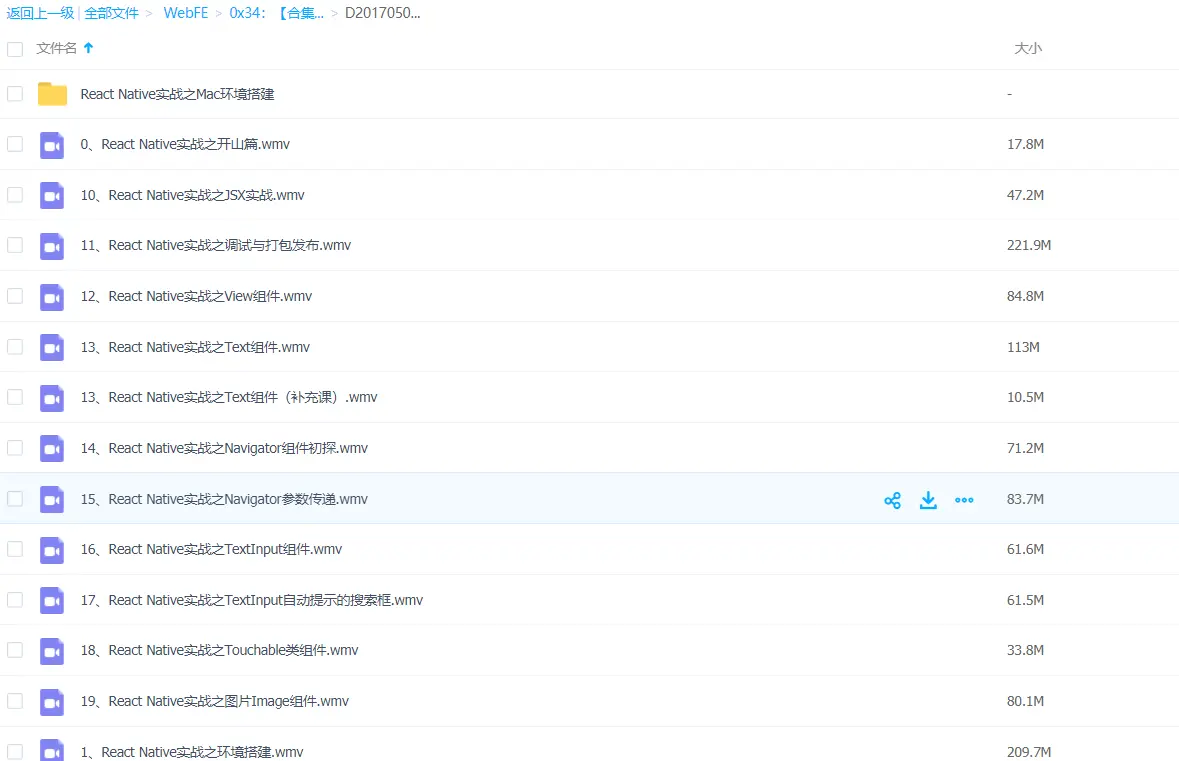The image size is (1179, 761).
Task: Click the 10.5M size value
Action: click(x=1026, y=397)
